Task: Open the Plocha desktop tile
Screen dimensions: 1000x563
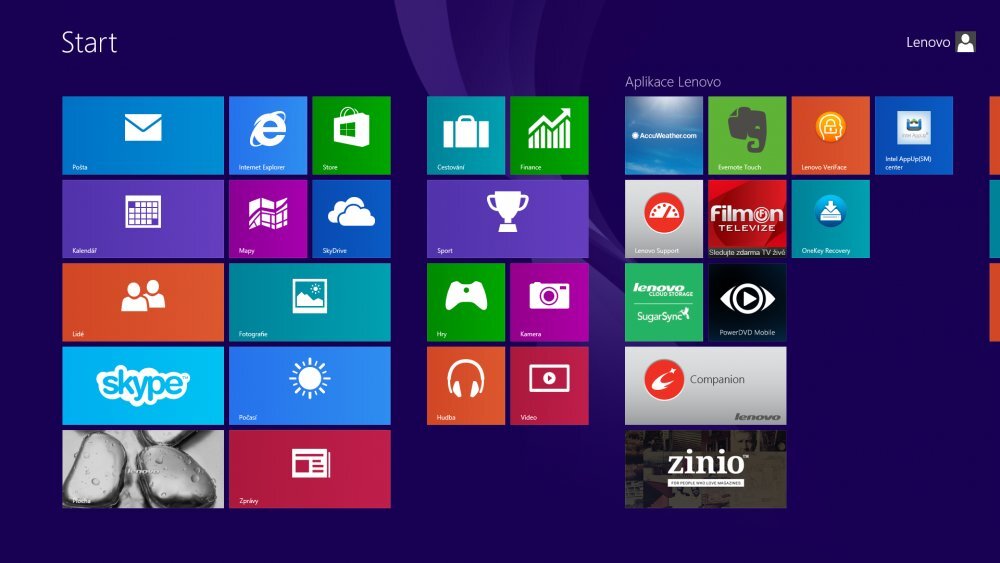Action: 143,469
